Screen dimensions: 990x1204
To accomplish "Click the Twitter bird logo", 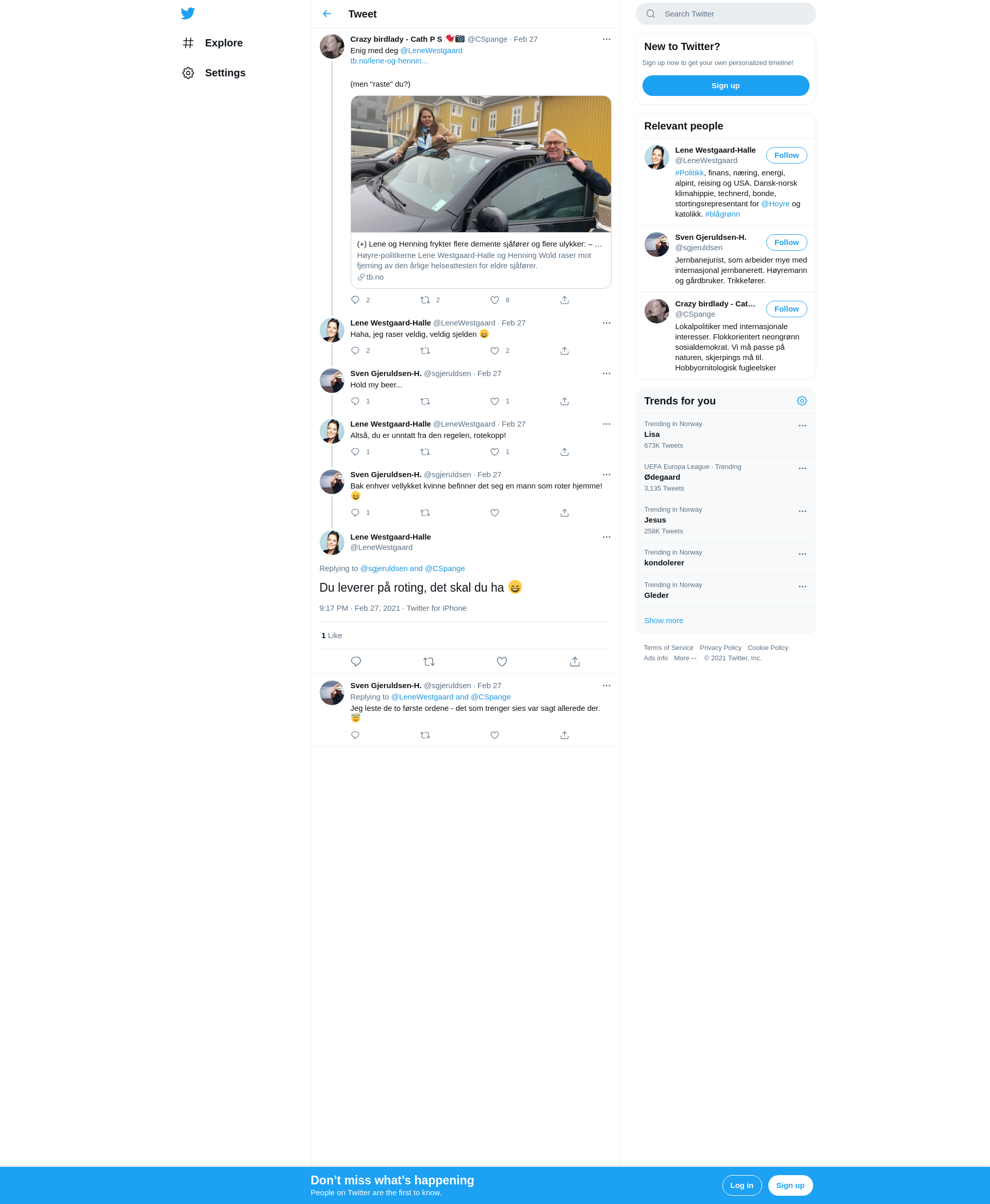I will pyautogui.click(x=188, y=13).
